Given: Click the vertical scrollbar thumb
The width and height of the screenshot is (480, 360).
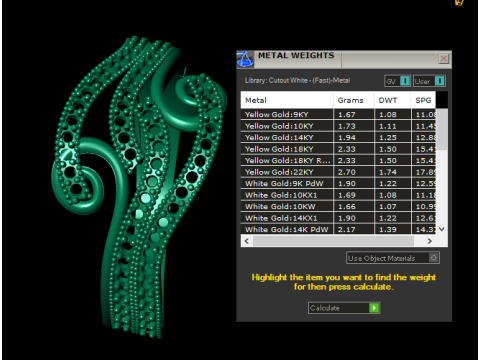Looking at the screenshot, I should [x=442, y=129].
